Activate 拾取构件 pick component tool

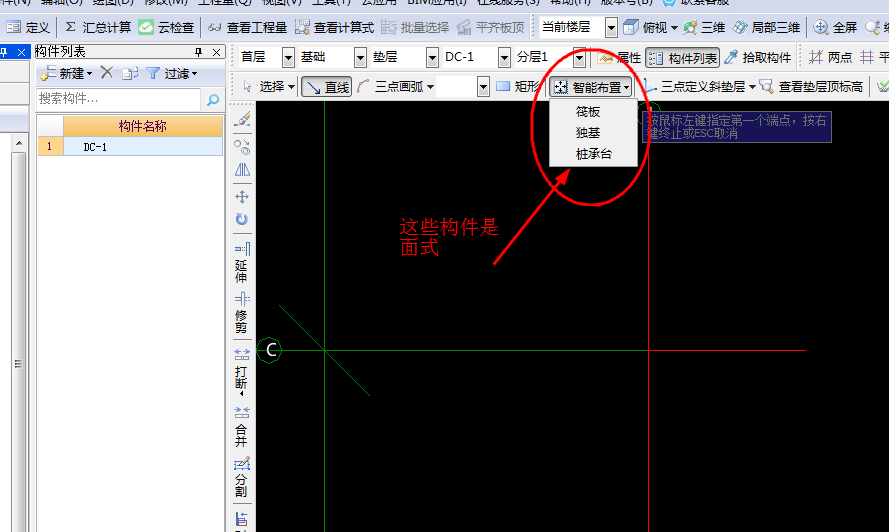tap(757, 57)
